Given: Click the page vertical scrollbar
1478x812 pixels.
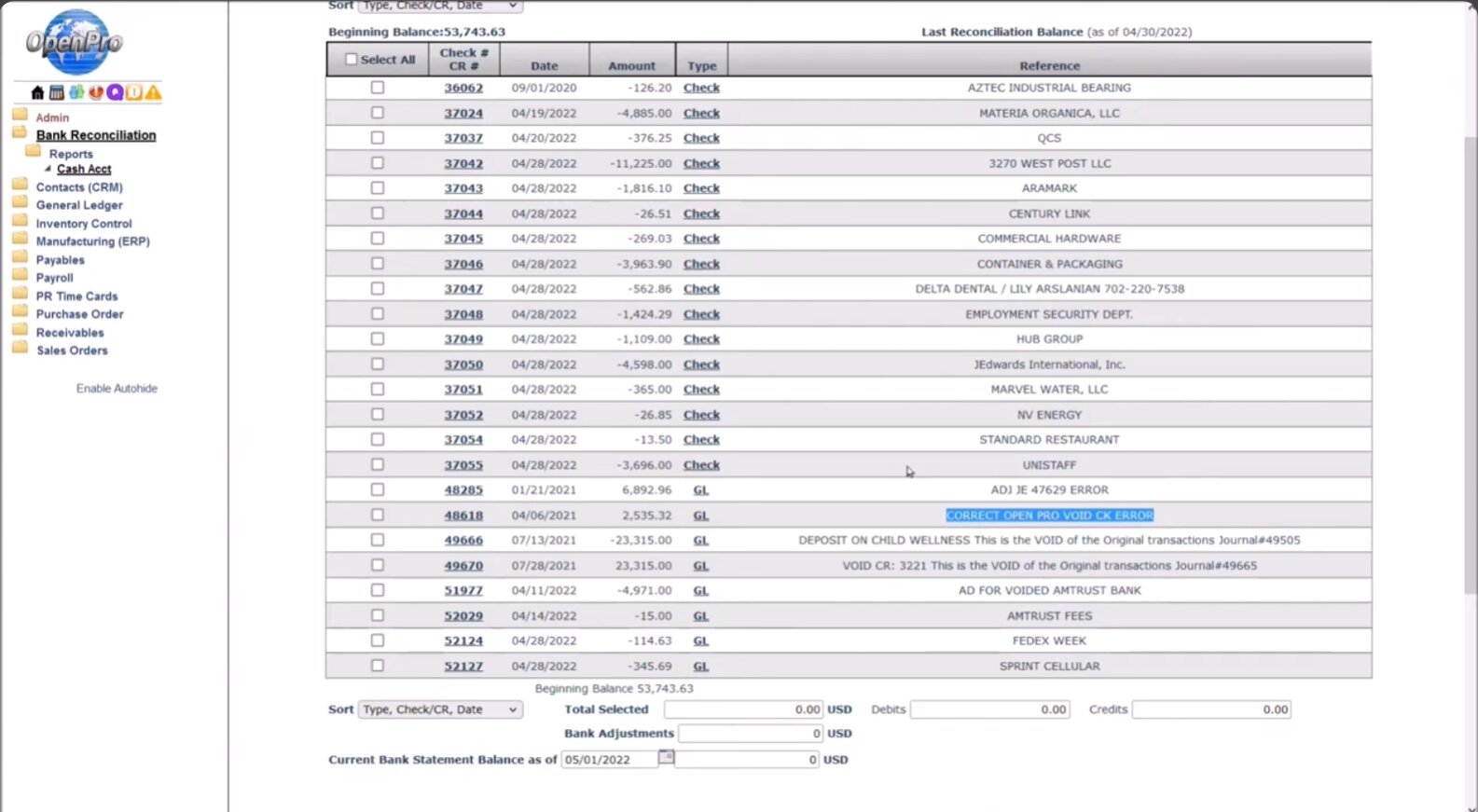Looking at the screenshot, I should coord(1471,364).
